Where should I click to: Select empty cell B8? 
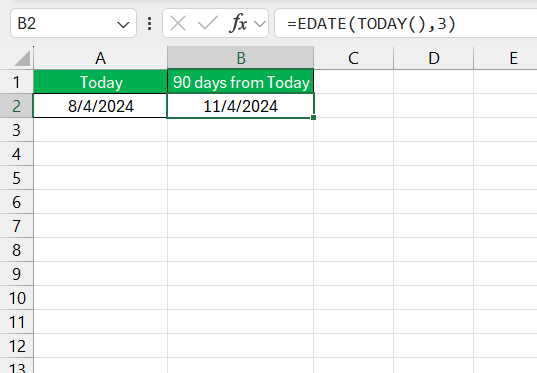click(x=241, y=250)
